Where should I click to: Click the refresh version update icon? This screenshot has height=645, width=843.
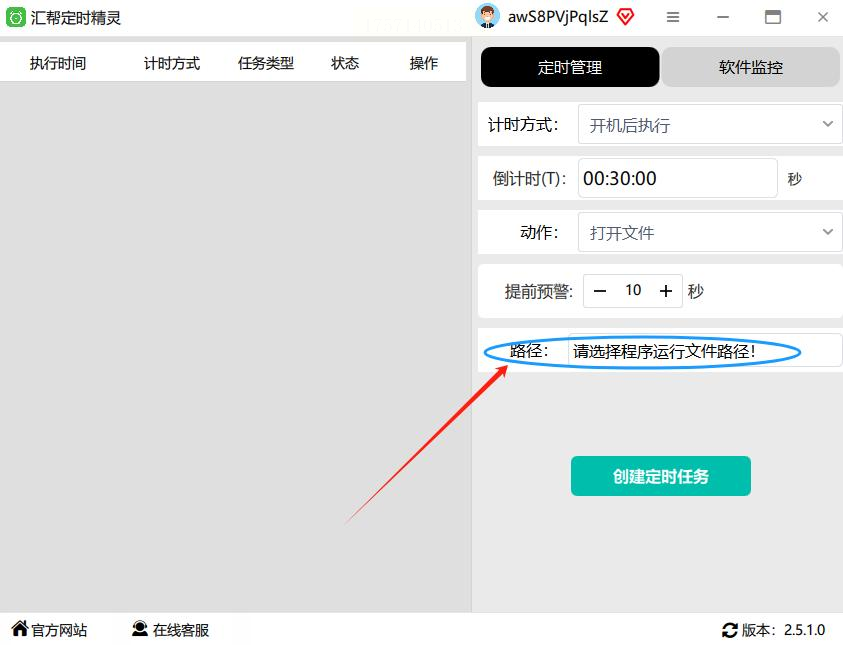point(730,630)
